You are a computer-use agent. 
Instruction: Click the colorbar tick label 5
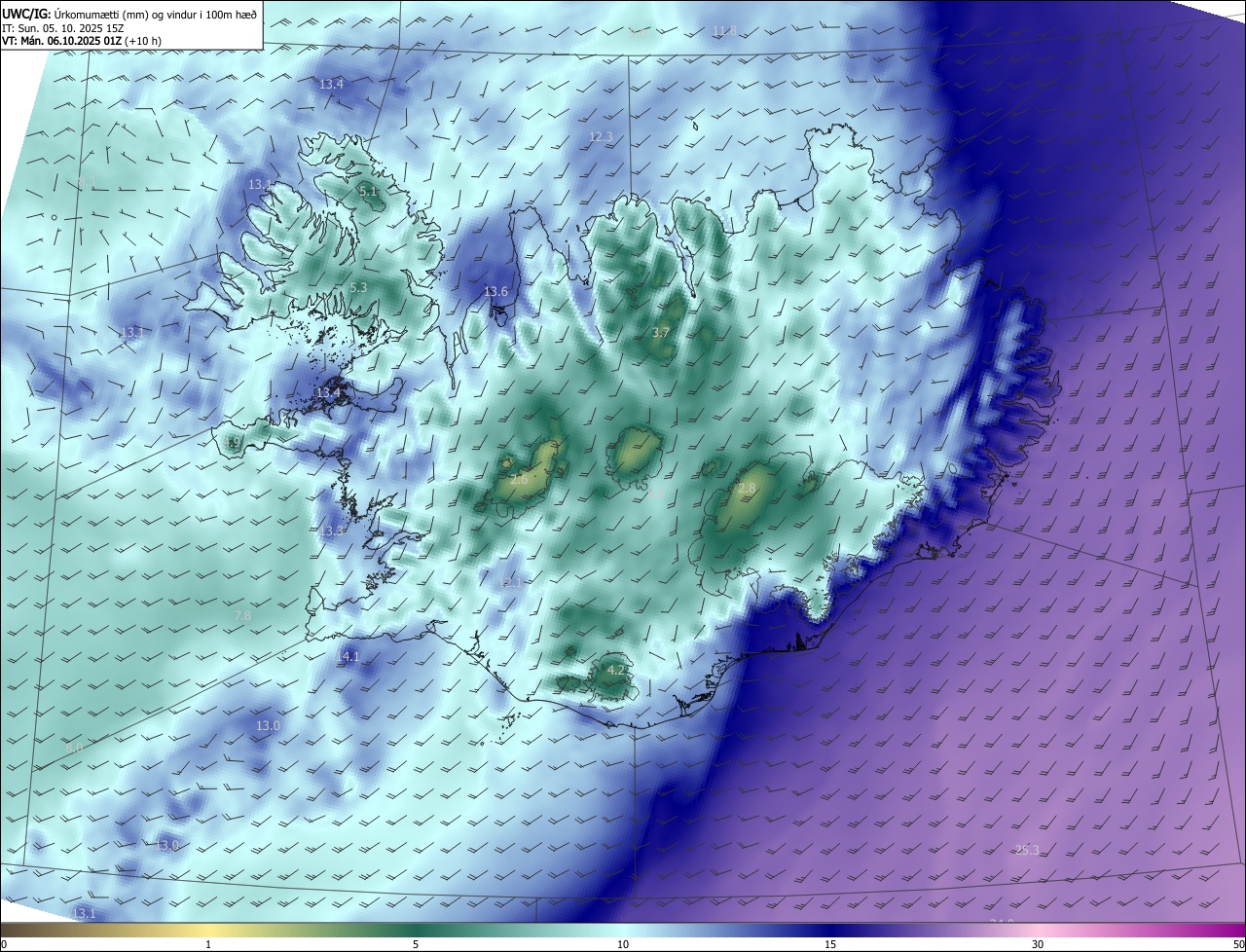(x=416, y=944)
